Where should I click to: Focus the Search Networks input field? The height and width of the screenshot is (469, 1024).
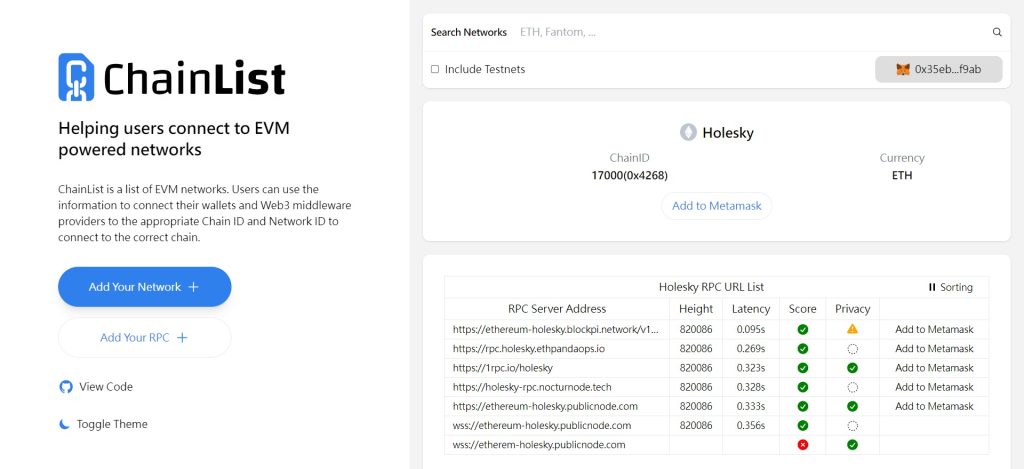[x=750, y=32]
